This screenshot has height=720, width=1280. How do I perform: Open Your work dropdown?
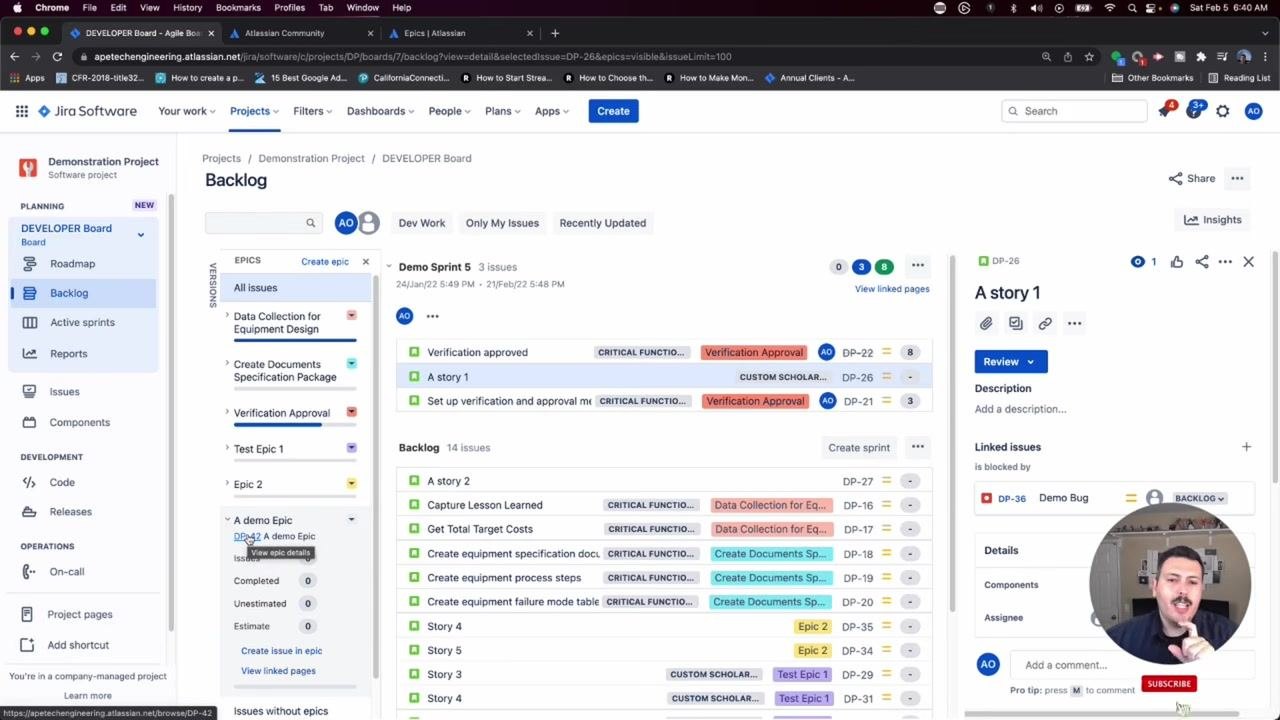pos(187,111)
